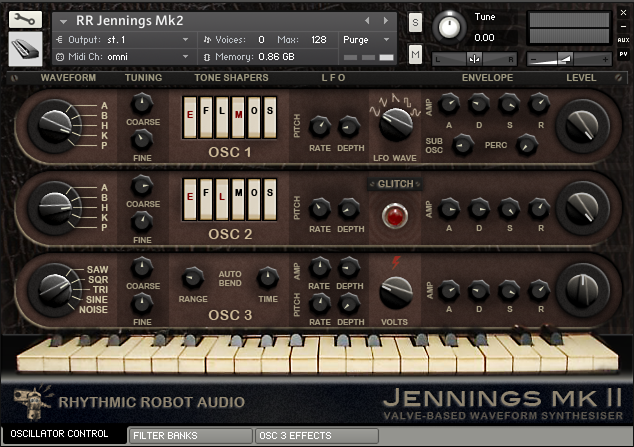
Task: Toggle OSC 1 tone shaper E
Action: 190,117
